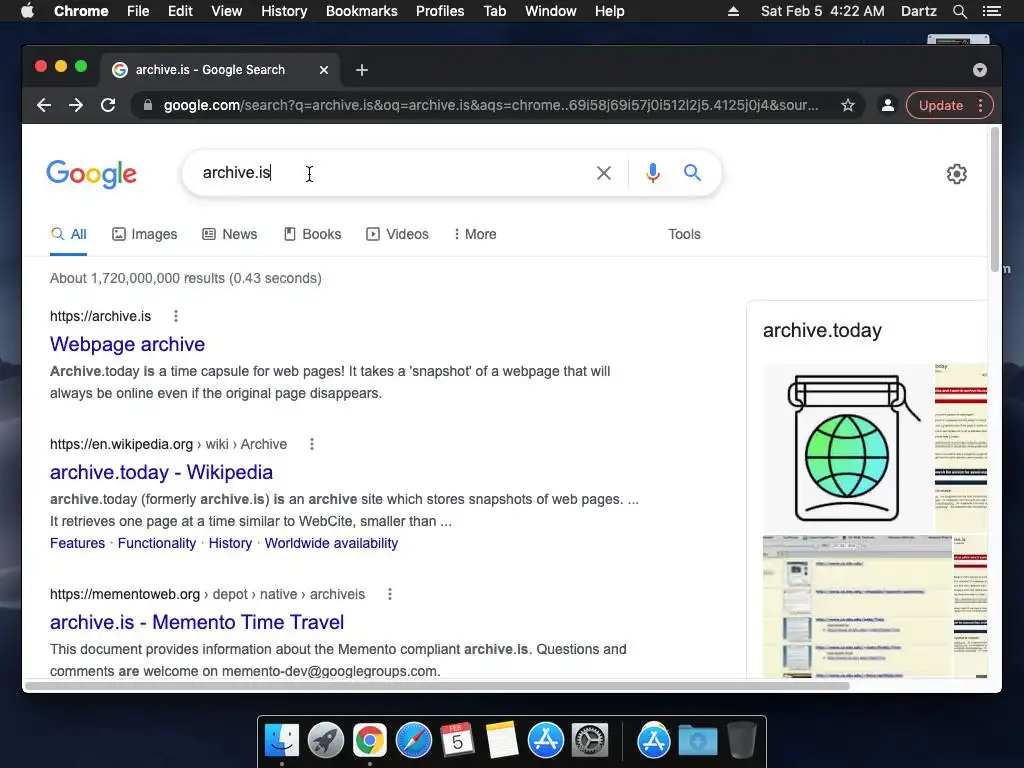Image resolution: width=1024 pixels, height=768 pixels.
Task: Reload the Google search page
Action: point(108,105)
